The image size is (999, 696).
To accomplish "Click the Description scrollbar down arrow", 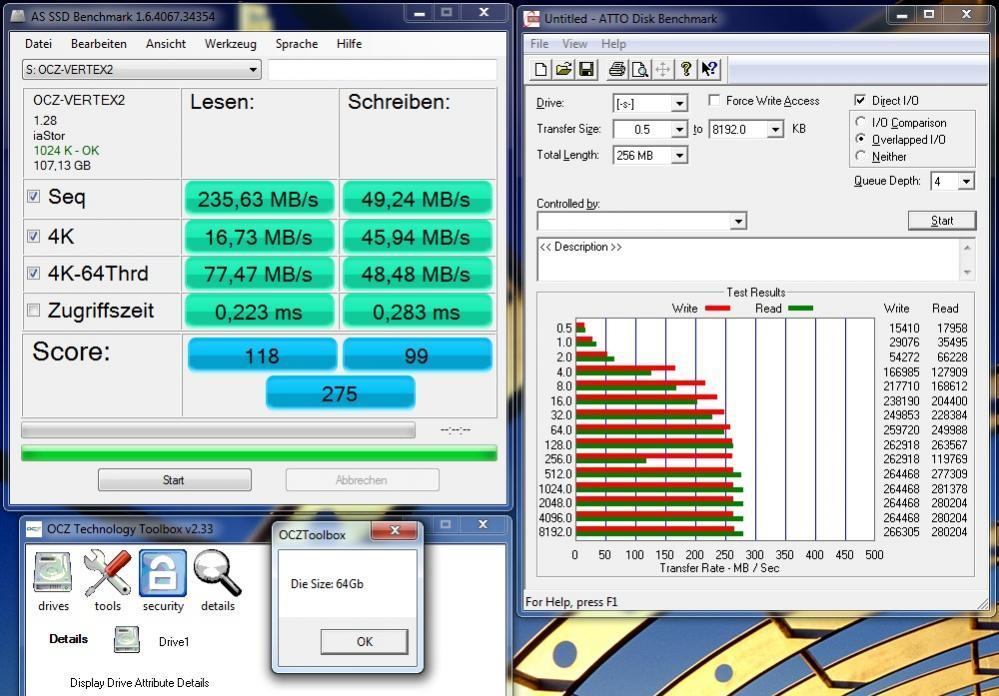I will 967,272.
